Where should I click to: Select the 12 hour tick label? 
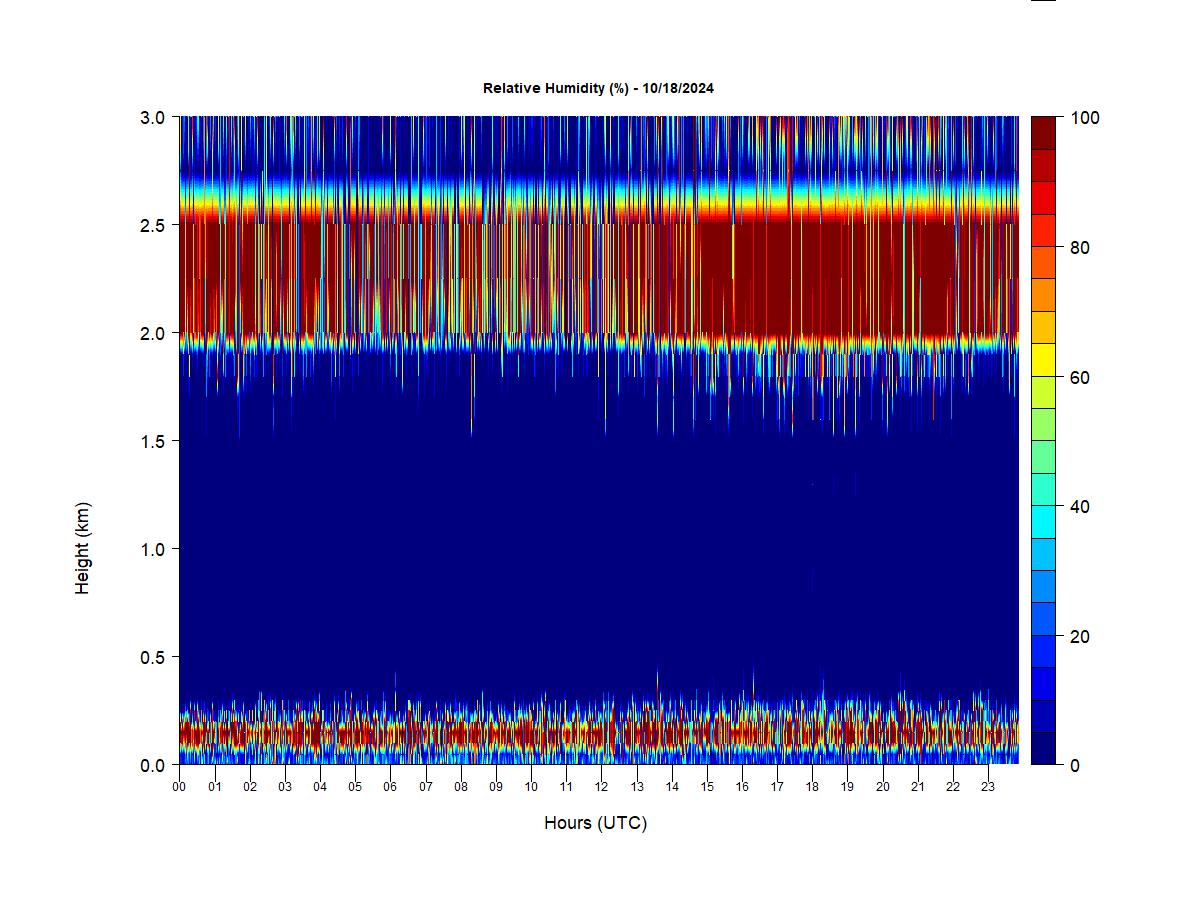(601, 787)
